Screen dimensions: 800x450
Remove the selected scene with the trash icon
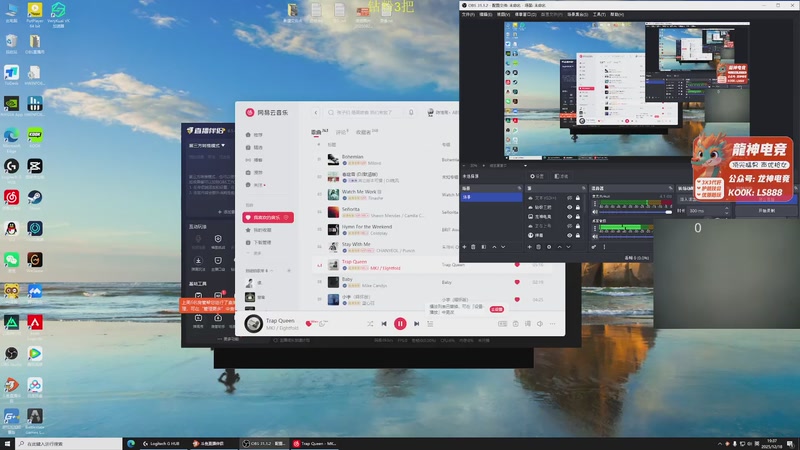point(473,247)
